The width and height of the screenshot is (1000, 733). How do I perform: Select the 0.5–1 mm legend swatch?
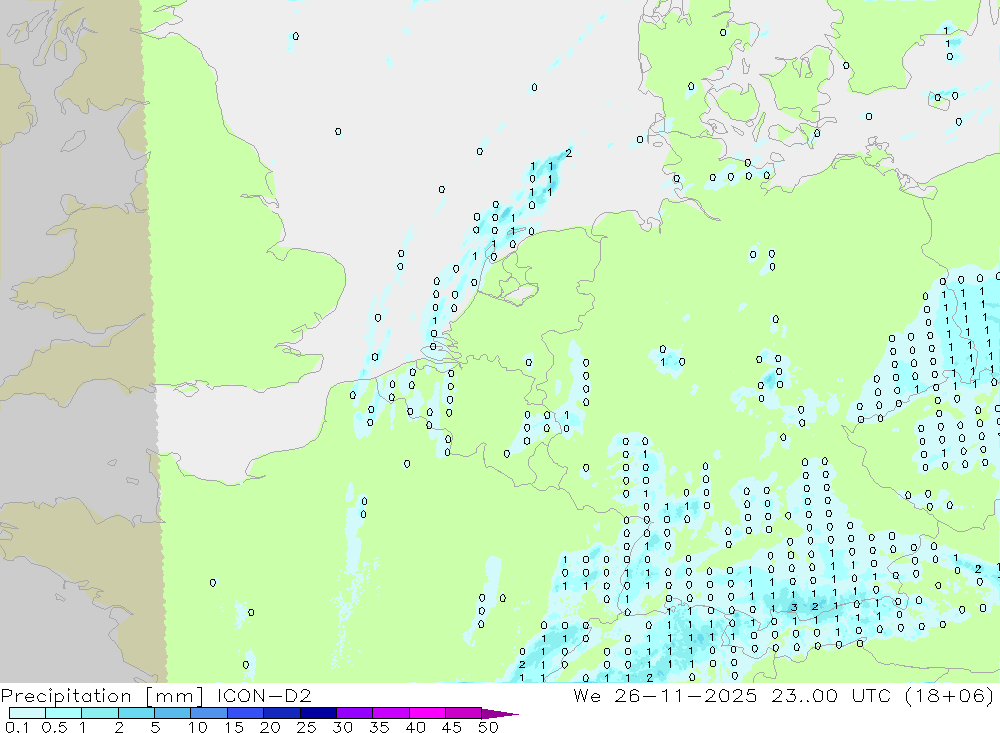(x=64, y=713)
